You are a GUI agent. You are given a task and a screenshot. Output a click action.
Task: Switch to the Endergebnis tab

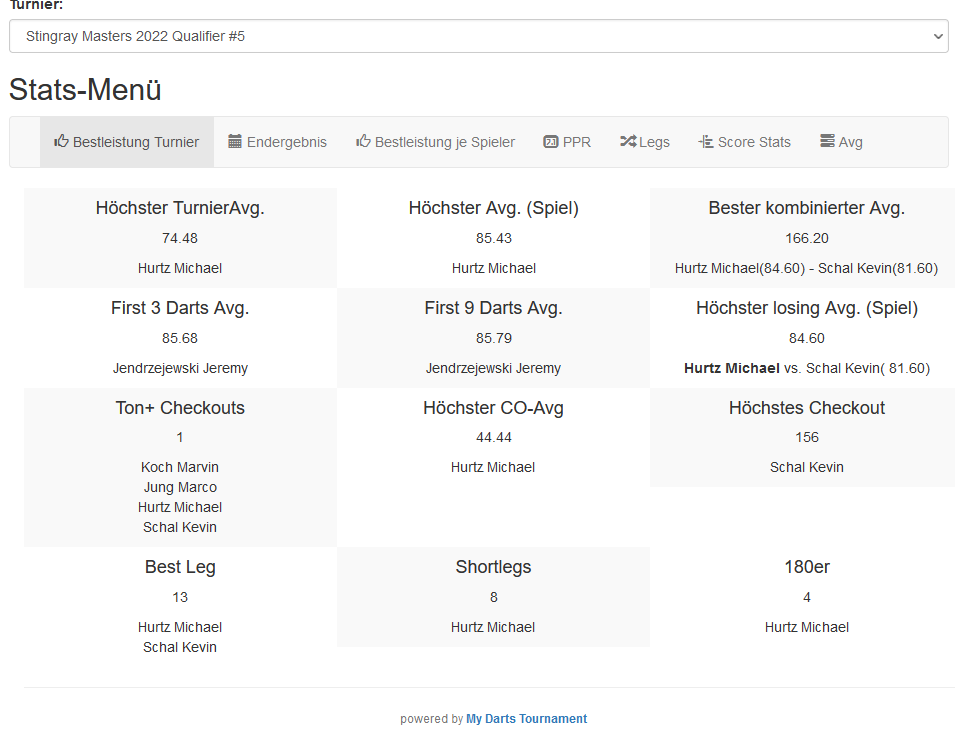coord(286,142)
